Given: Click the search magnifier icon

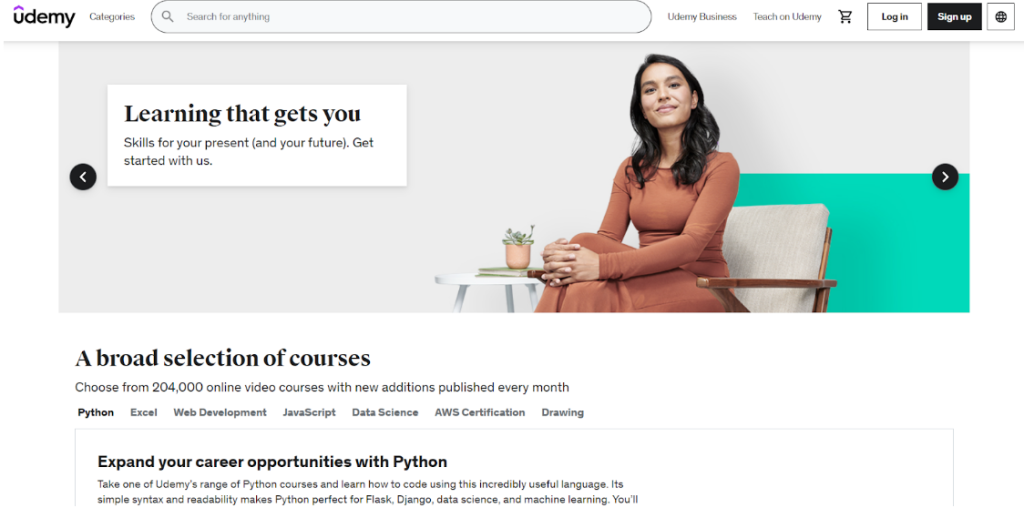Looking at the screenshot, I should point(168,16).
